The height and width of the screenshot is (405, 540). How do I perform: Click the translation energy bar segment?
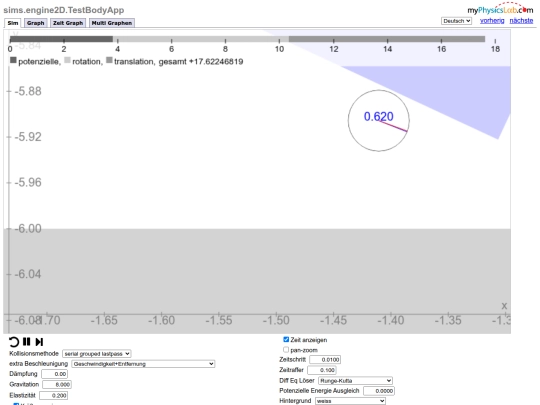point(387,39)
